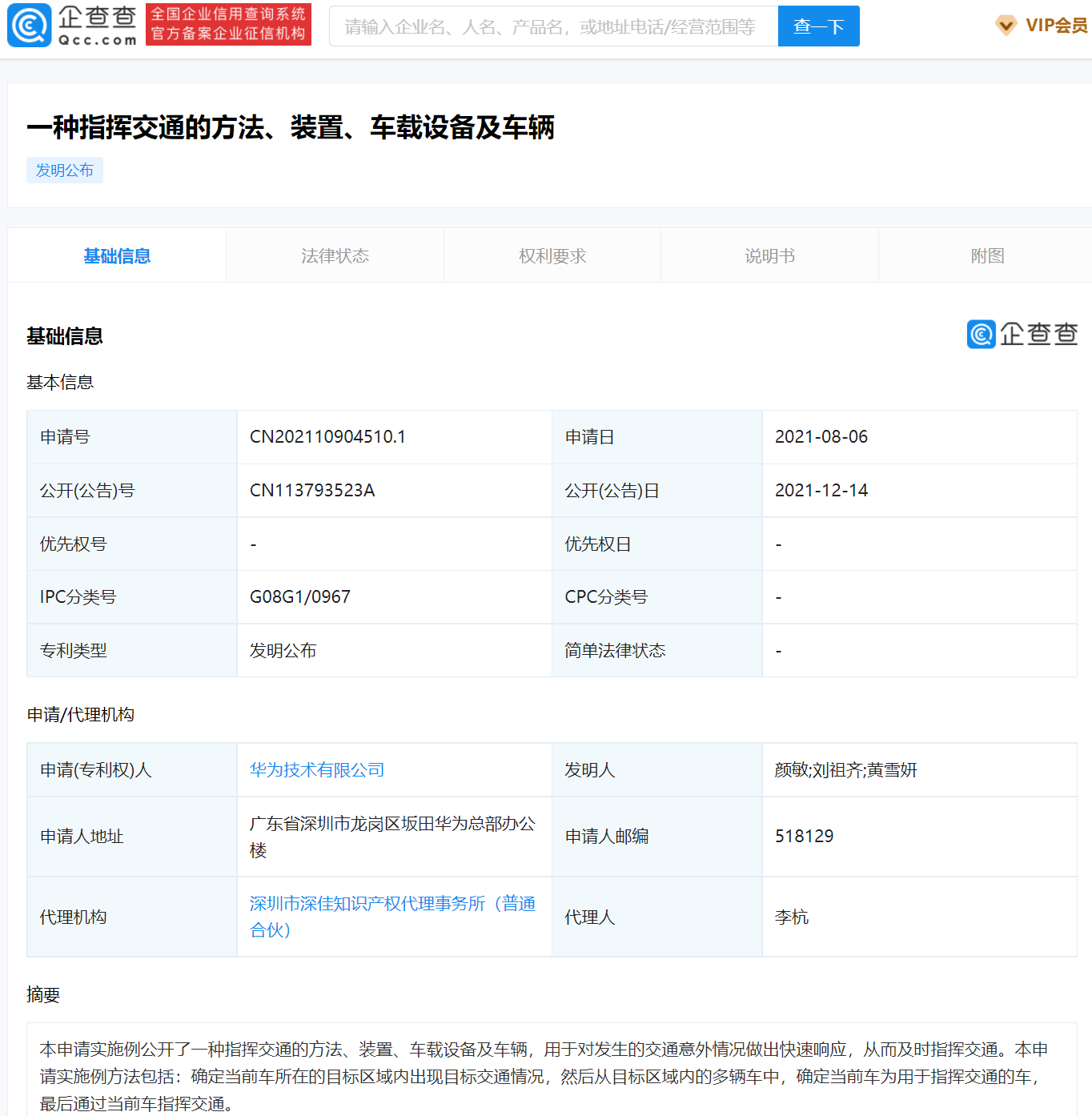Click the patent title heading

[293, 126]
